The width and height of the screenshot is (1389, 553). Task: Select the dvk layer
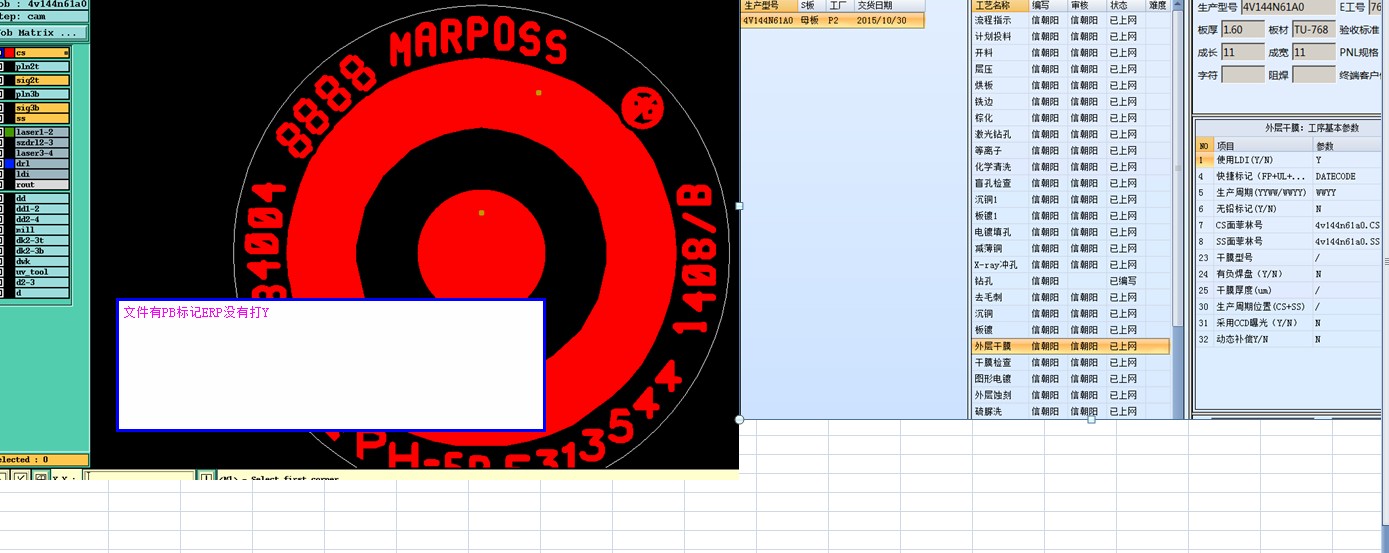click(41, 261)
